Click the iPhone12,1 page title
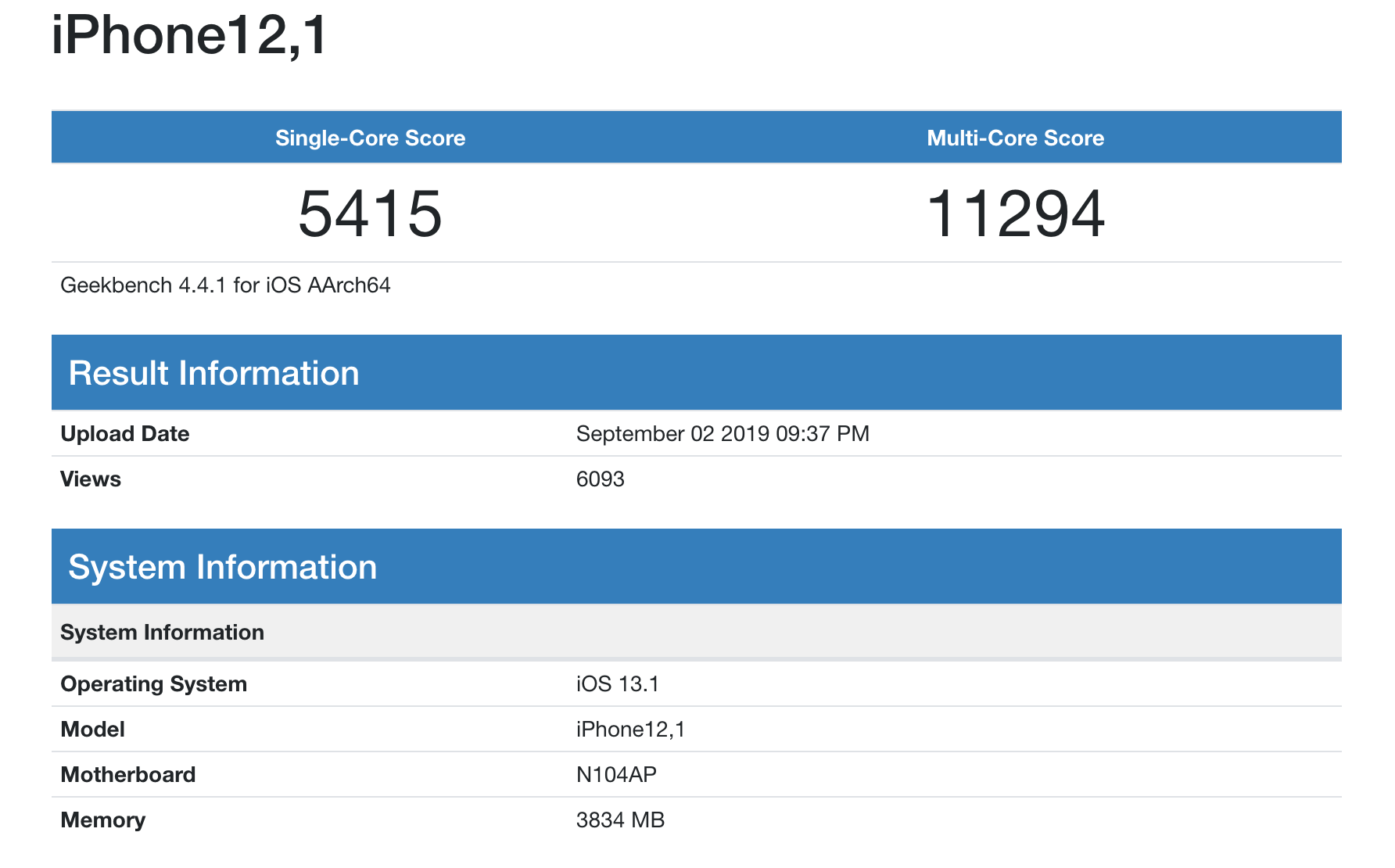The image size is (1395, 868). (189, 36)
